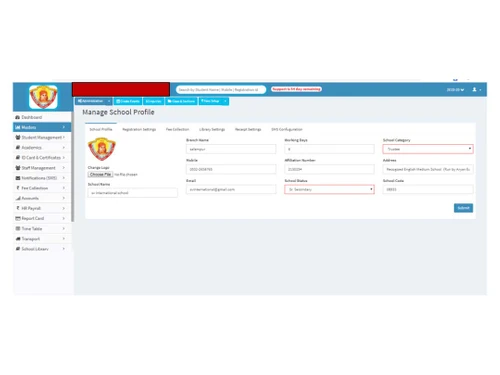The width and height of the screenshot is (500, 375).
Task: Open the Staff Management sidebar icon
Action: click(18, 168)
